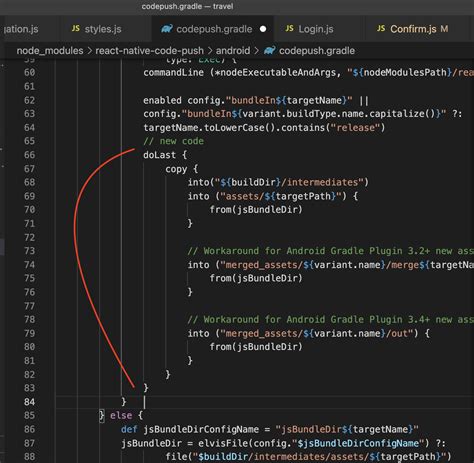Image resolution: width=474 pixels, height=463 pixels.
Task: Click the 'copy {' text on line 67
Action: tap(182, 169)
